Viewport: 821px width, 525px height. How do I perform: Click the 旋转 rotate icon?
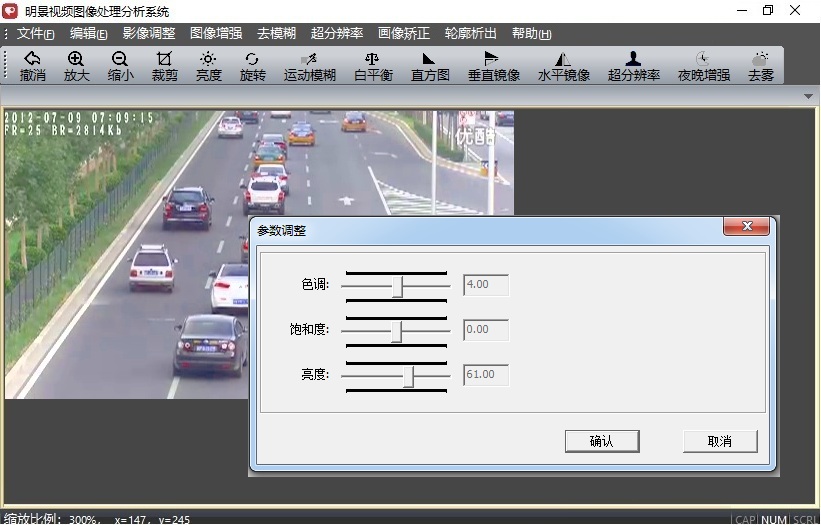252,66
